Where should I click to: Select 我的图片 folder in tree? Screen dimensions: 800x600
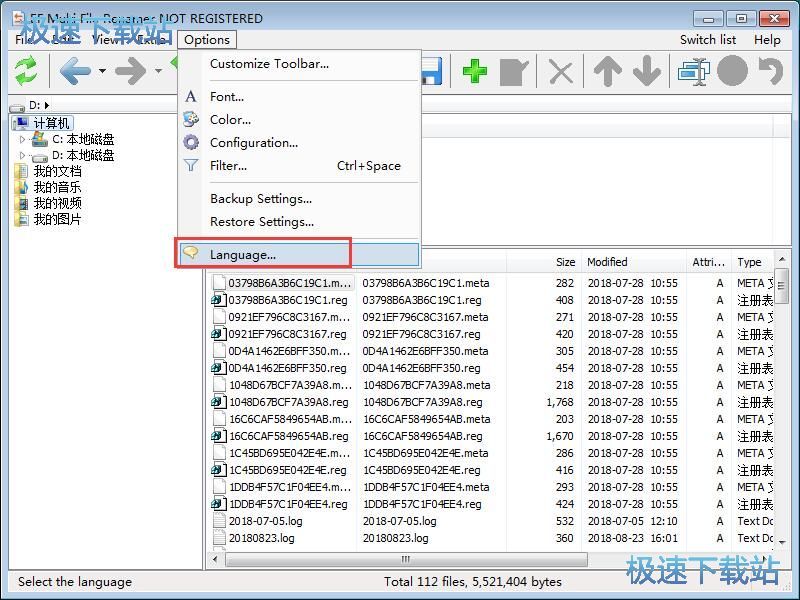coord(57,219)
